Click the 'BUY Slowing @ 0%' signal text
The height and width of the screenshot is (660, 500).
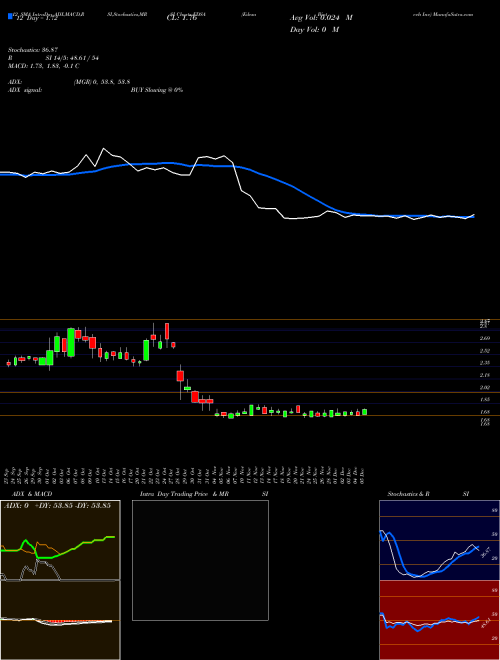click(x=157, y=90)
